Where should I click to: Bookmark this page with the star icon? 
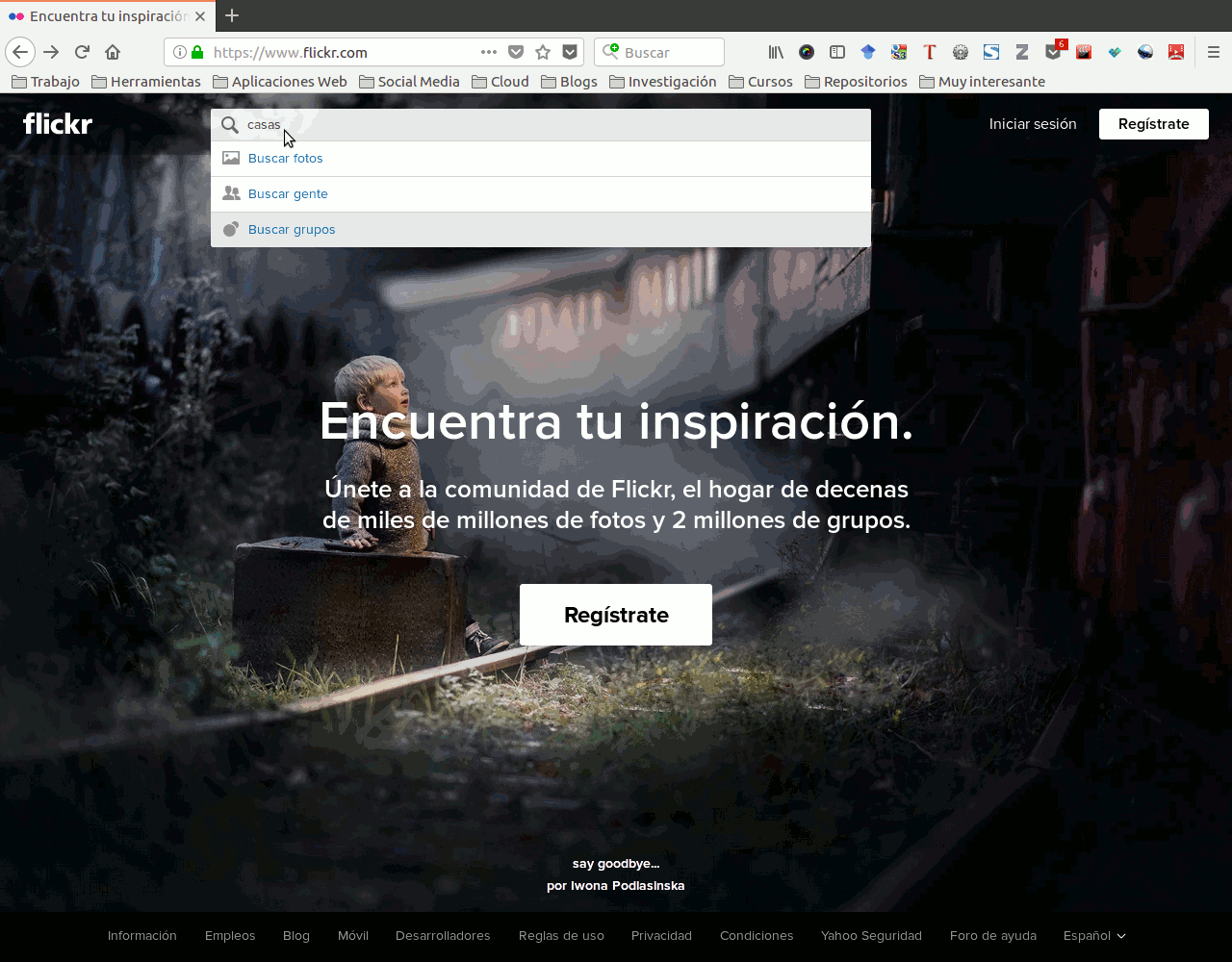pyautogui.click(x=543, y=52)
